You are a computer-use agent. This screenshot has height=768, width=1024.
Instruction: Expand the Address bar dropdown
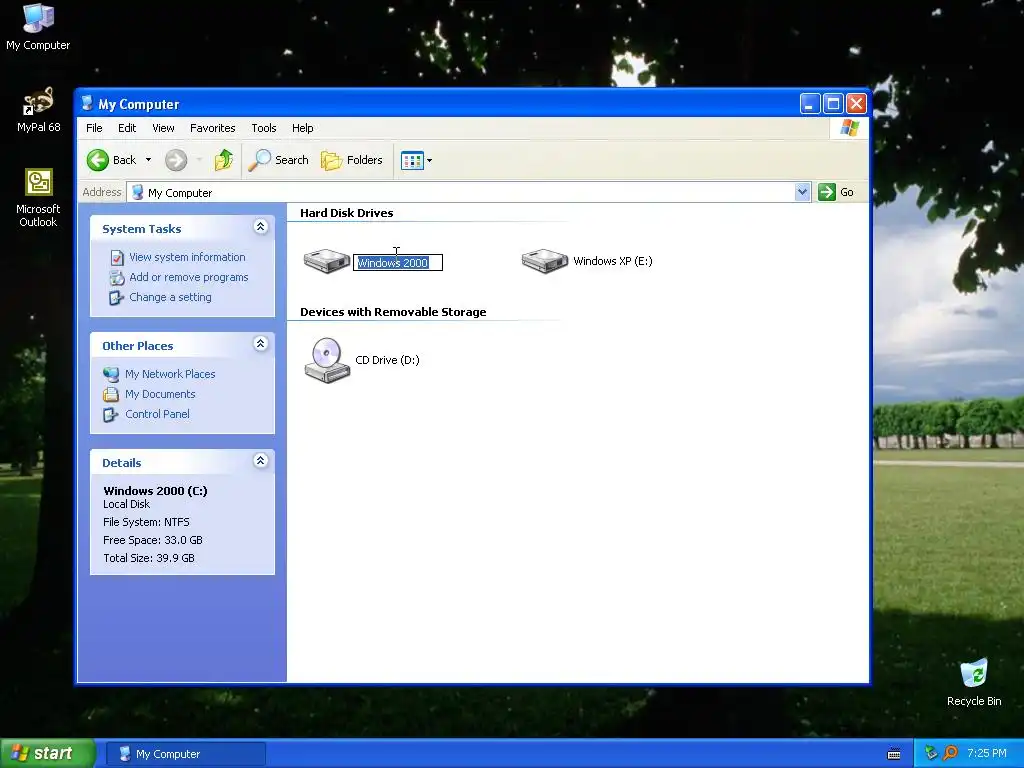click(802, 192)
